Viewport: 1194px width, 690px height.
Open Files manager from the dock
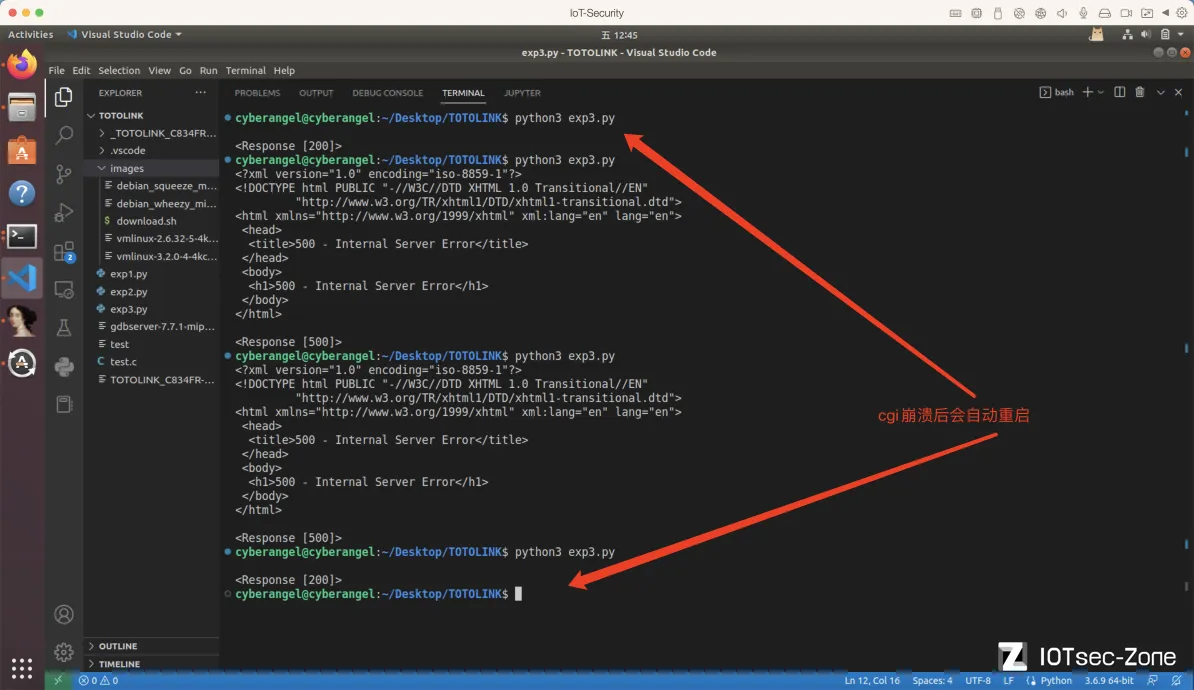[22, 108]
